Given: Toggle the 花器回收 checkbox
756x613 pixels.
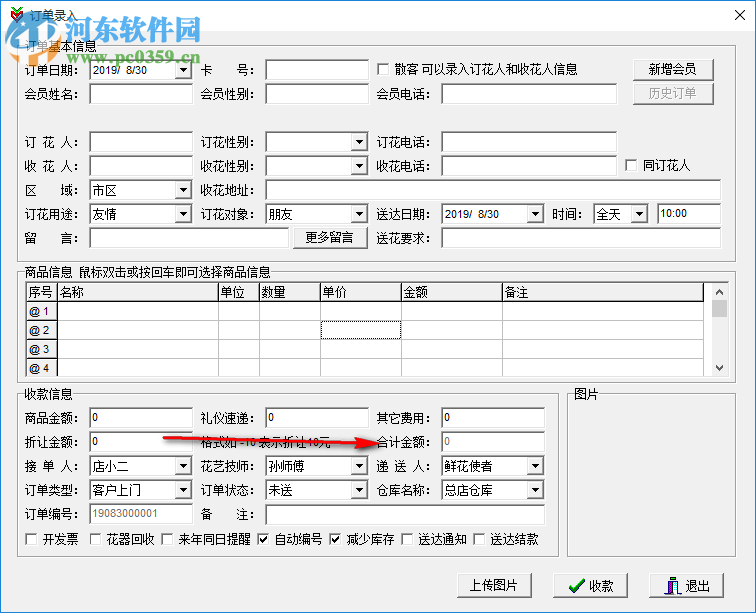Looking at the screenshot, I should 95,539.
